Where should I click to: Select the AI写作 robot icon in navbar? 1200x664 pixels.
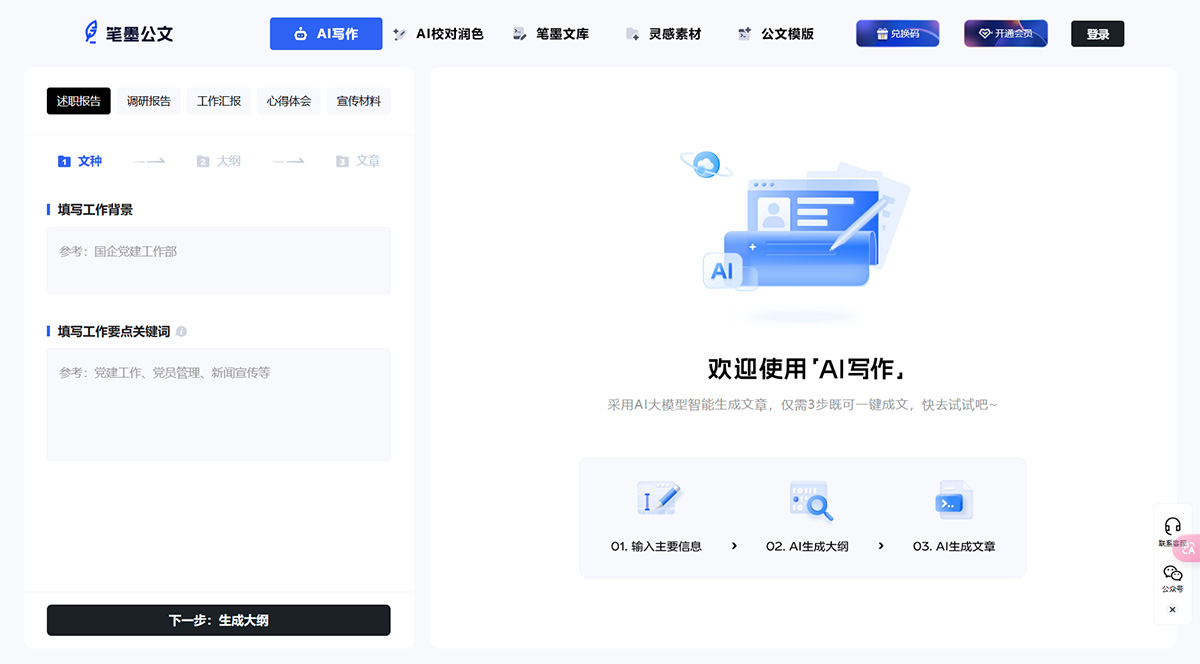300,33
